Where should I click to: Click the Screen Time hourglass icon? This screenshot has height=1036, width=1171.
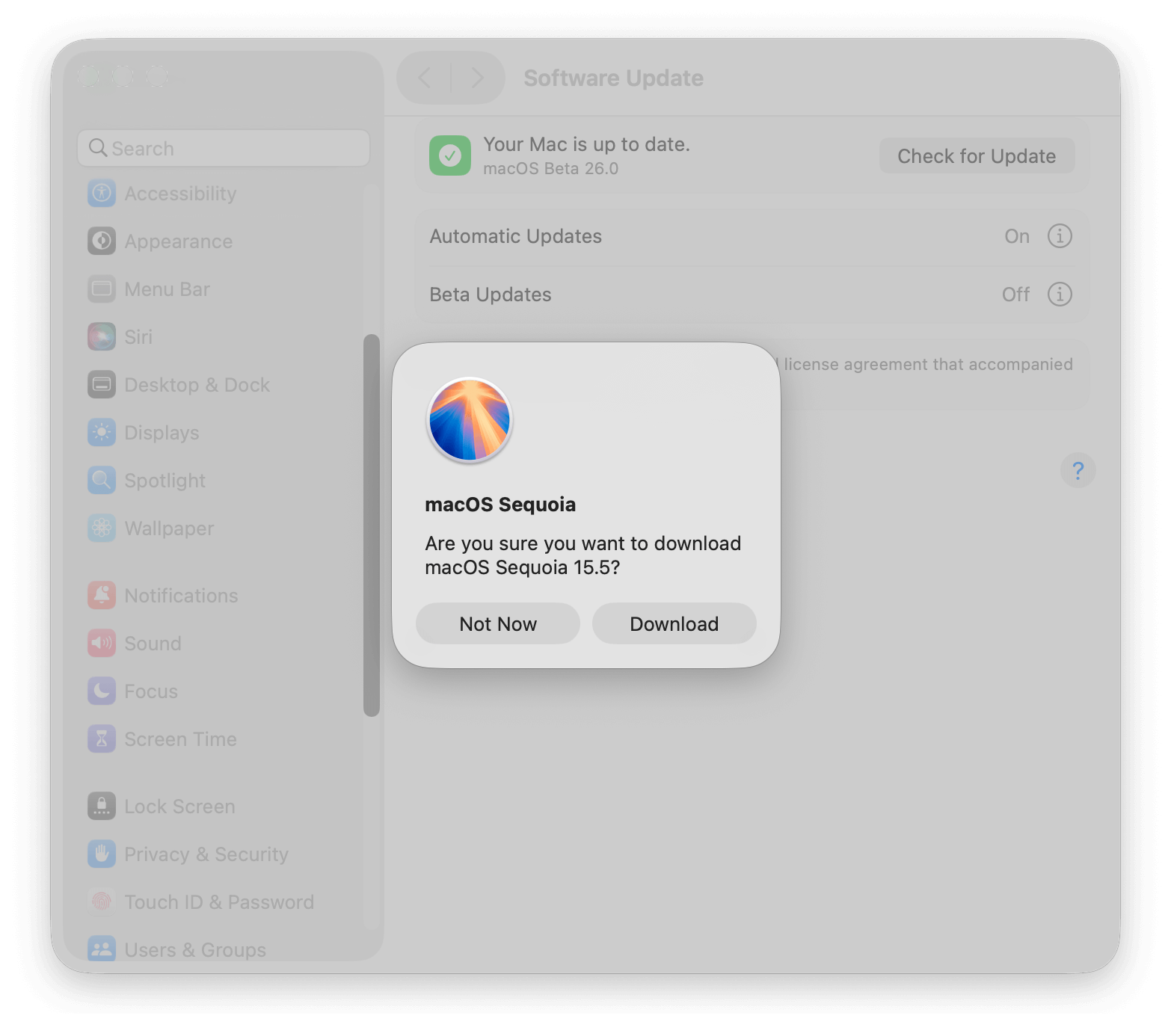(x=102, y=739)
